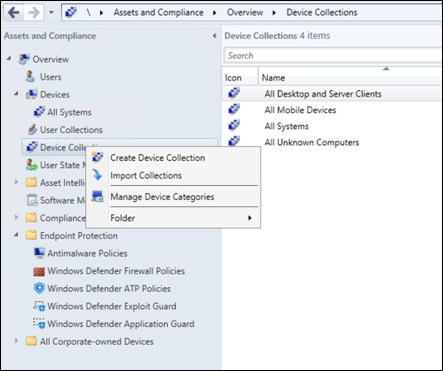Click the User State Migration icon
The image size is (443, 371).
32,165
